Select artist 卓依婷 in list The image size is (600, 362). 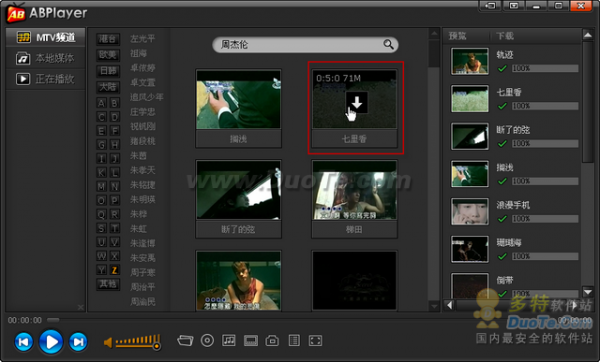click(x=143, y=68)
